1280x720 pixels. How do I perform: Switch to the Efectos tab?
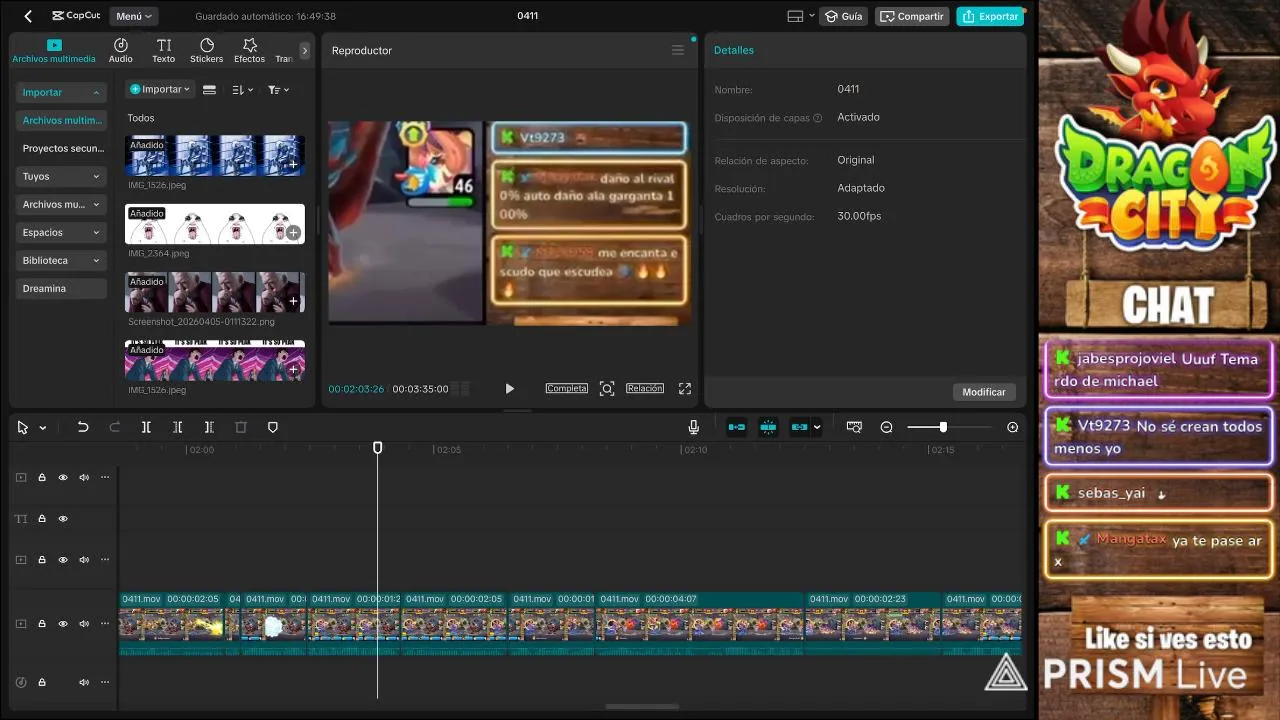click(x=250, y=51)
